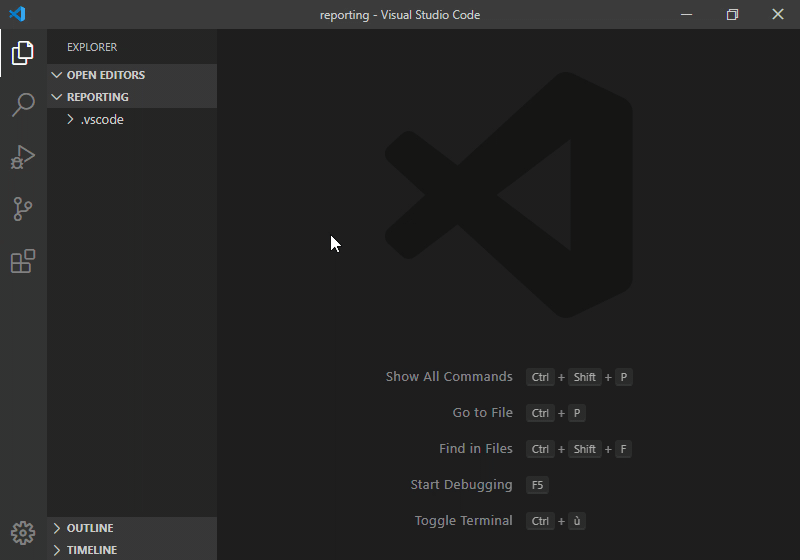This screenshot has width=800, height=560.
Task: Open the Search view icon
Action: 23,105
